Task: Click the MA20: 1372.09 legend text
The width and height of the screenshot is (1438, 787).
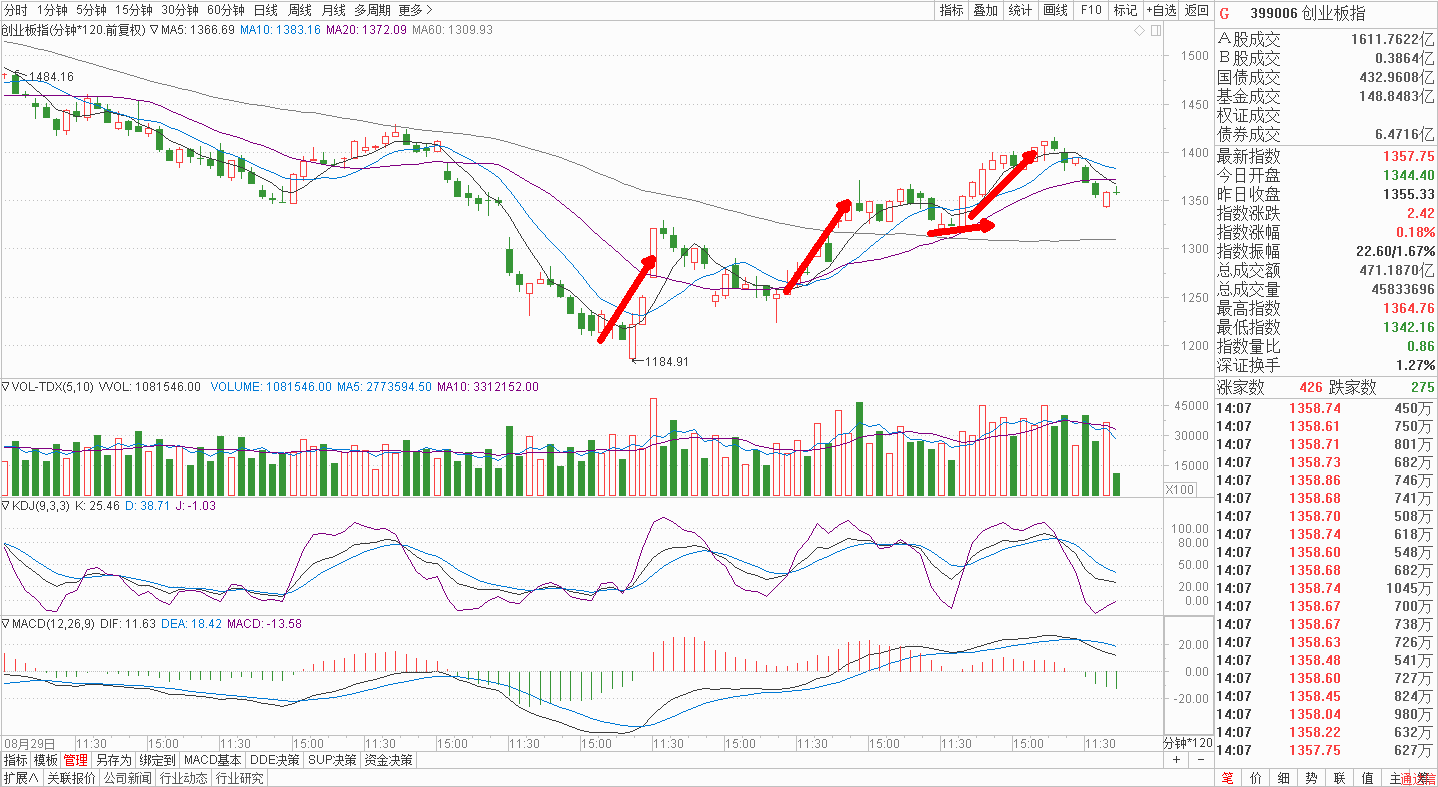Action: pyautogui.click(x=366, y=30)
